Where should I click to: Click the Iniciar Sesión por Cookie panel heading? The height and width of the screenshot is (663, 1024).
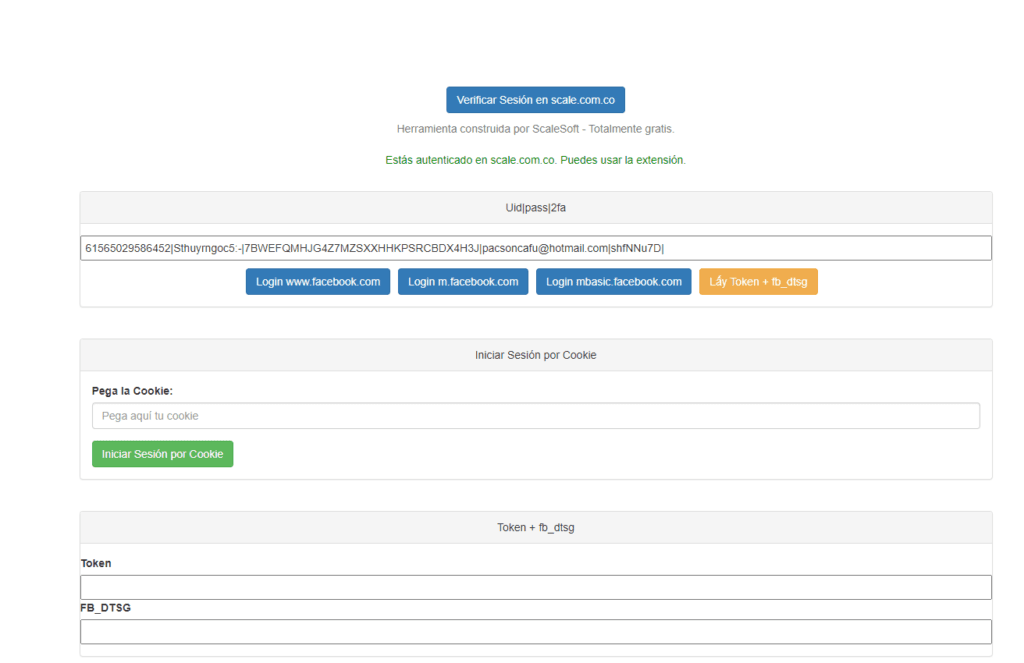[x=535, y=355]
